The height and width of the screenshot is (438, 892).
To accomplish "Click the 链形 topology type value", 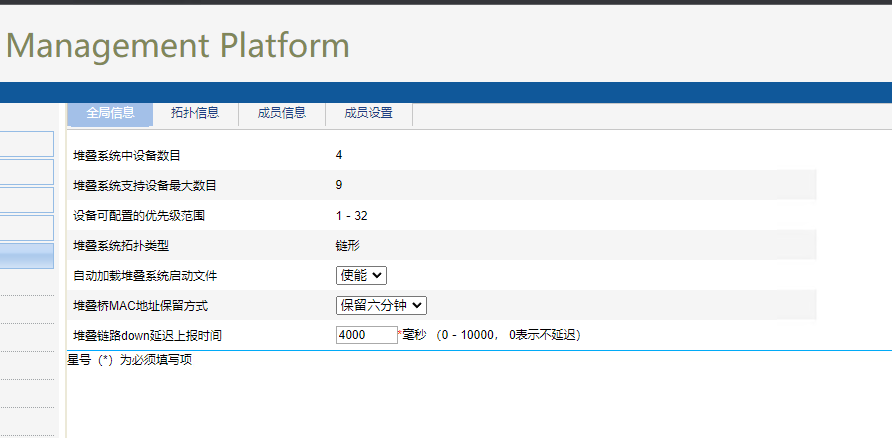I will [x=347, y=245].
